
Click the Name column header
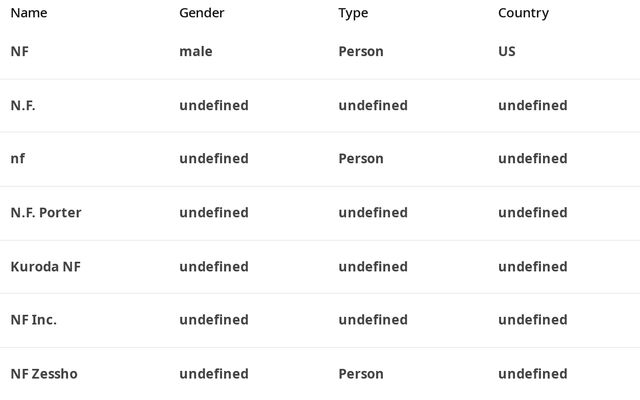point(29,13)
